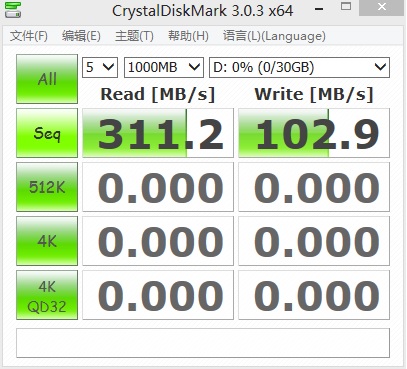Start the 512K random test
407x369 pixels.
(x=47, y=187)
